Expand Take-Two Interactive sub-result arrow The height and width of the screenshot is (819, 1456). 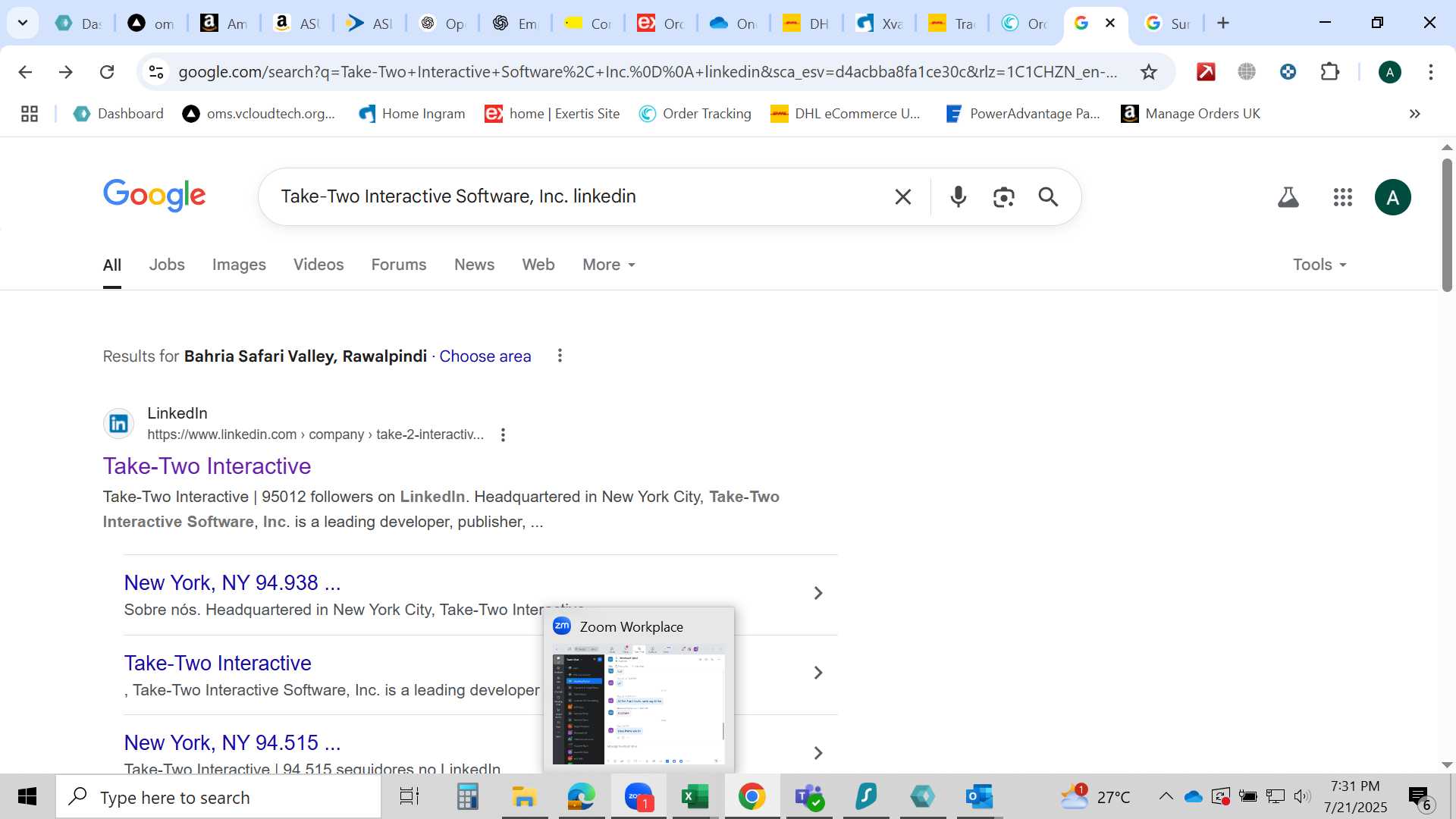(817, 673)
